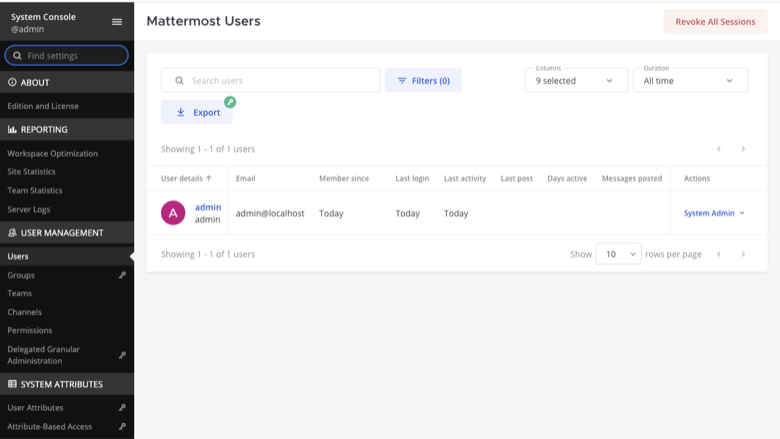Click the Export button
This screenshot has height=439, width=780.
[196, 112]
